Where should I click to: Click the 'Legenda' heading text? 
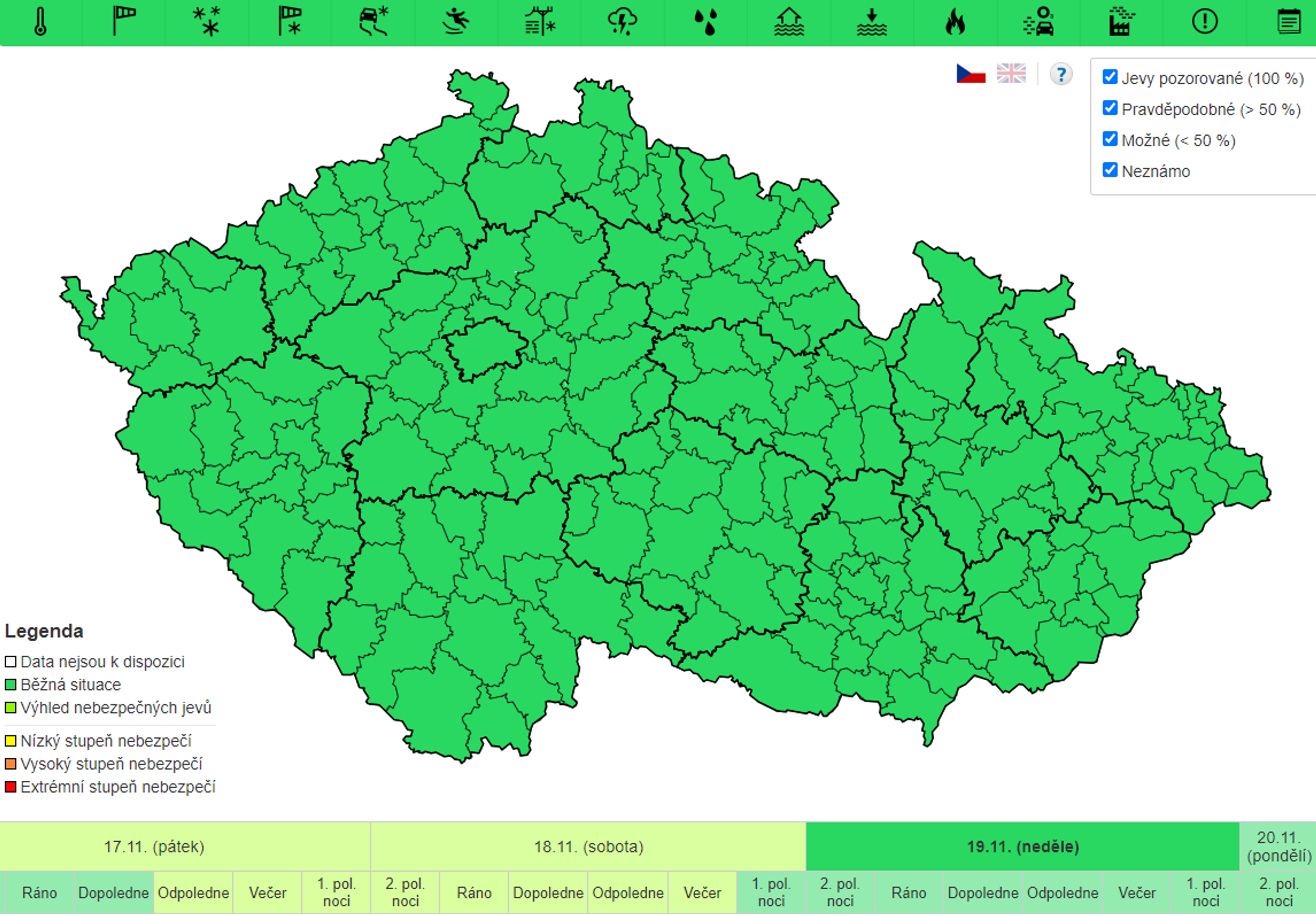click(44, 631)
